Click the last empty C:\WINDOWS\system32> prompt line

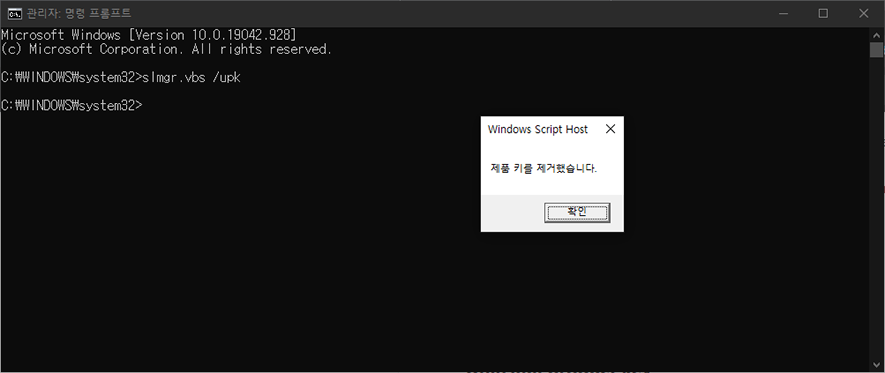click(x=72, y=106)
